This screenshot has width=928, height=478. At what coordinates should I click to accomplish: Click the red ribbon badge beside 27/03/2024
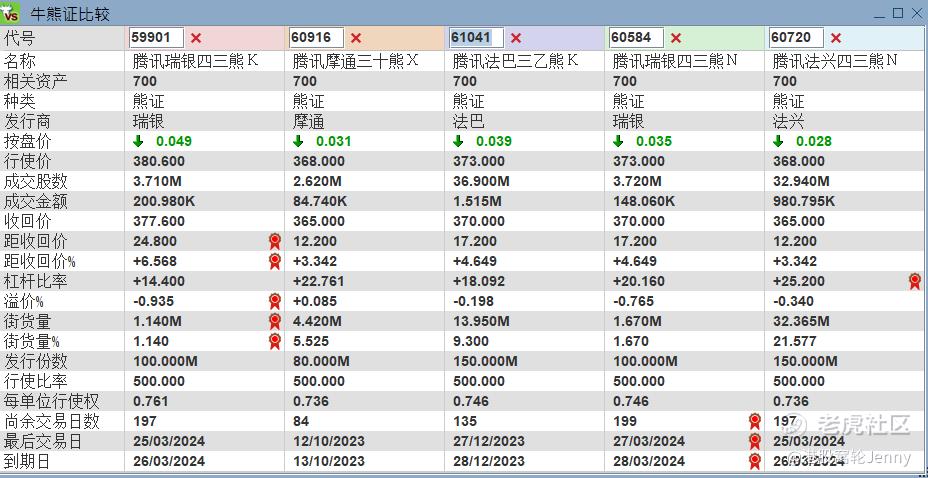pos(755,441)
